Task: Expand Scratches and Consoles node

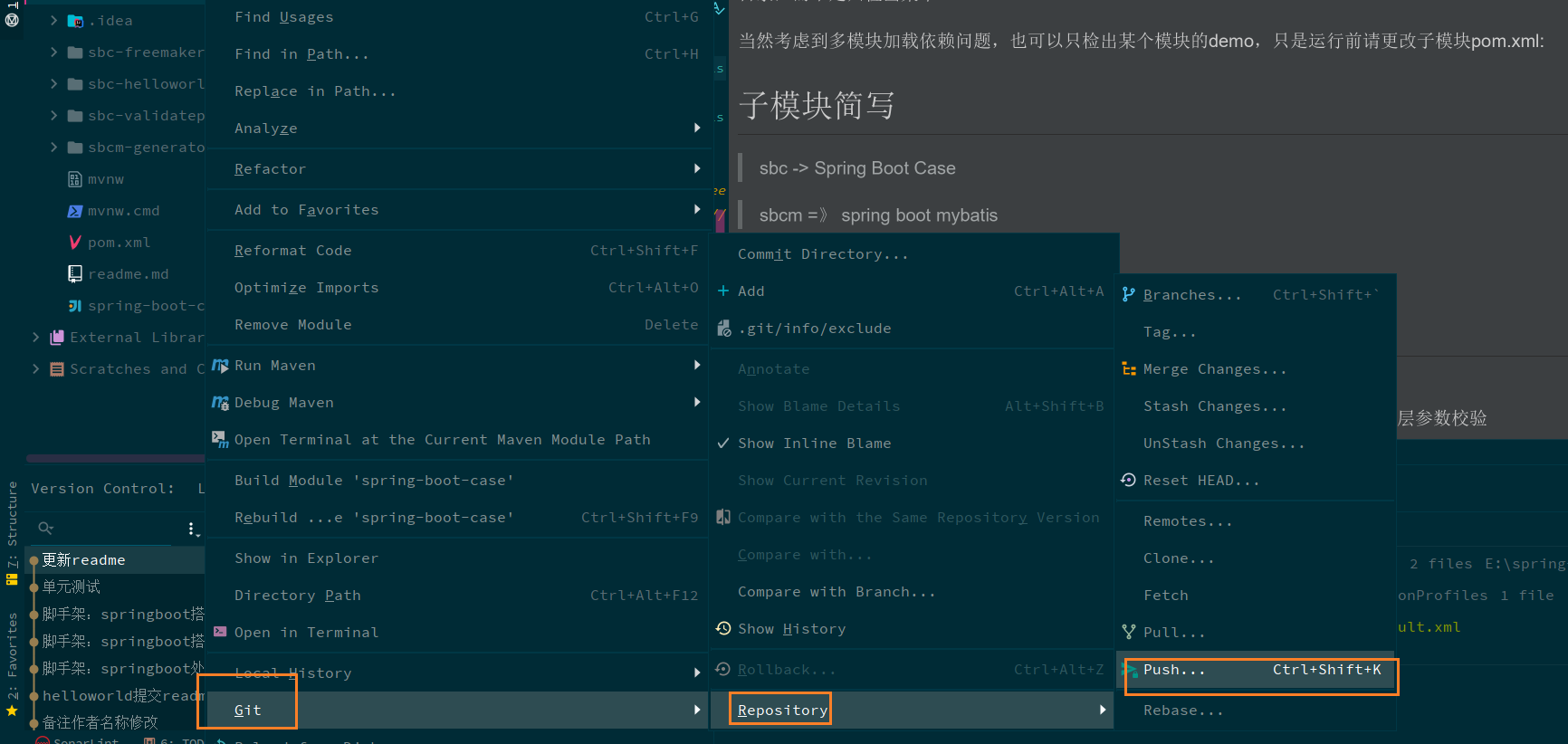Action: tap(36, 369)
